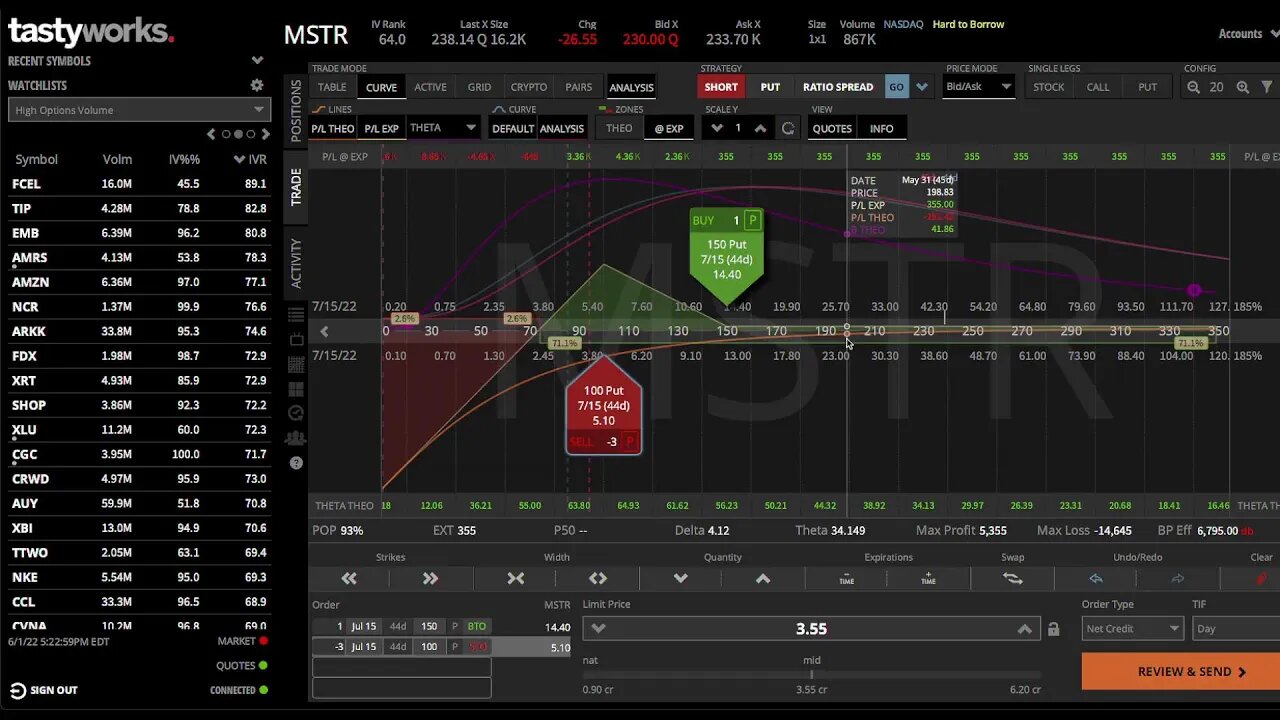Open the config filter funnel
The width and height of the screenshot is (1280, 720).
[x=1268, y=87]
